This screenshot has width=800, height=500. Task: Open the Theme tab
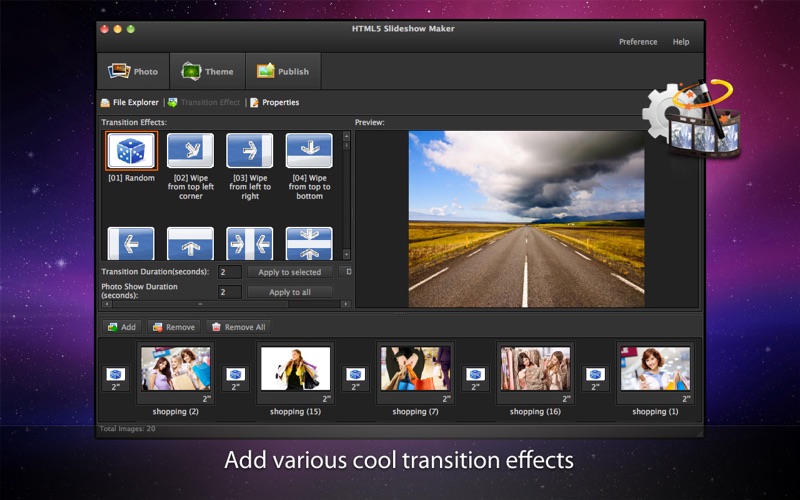click(207, 71)
